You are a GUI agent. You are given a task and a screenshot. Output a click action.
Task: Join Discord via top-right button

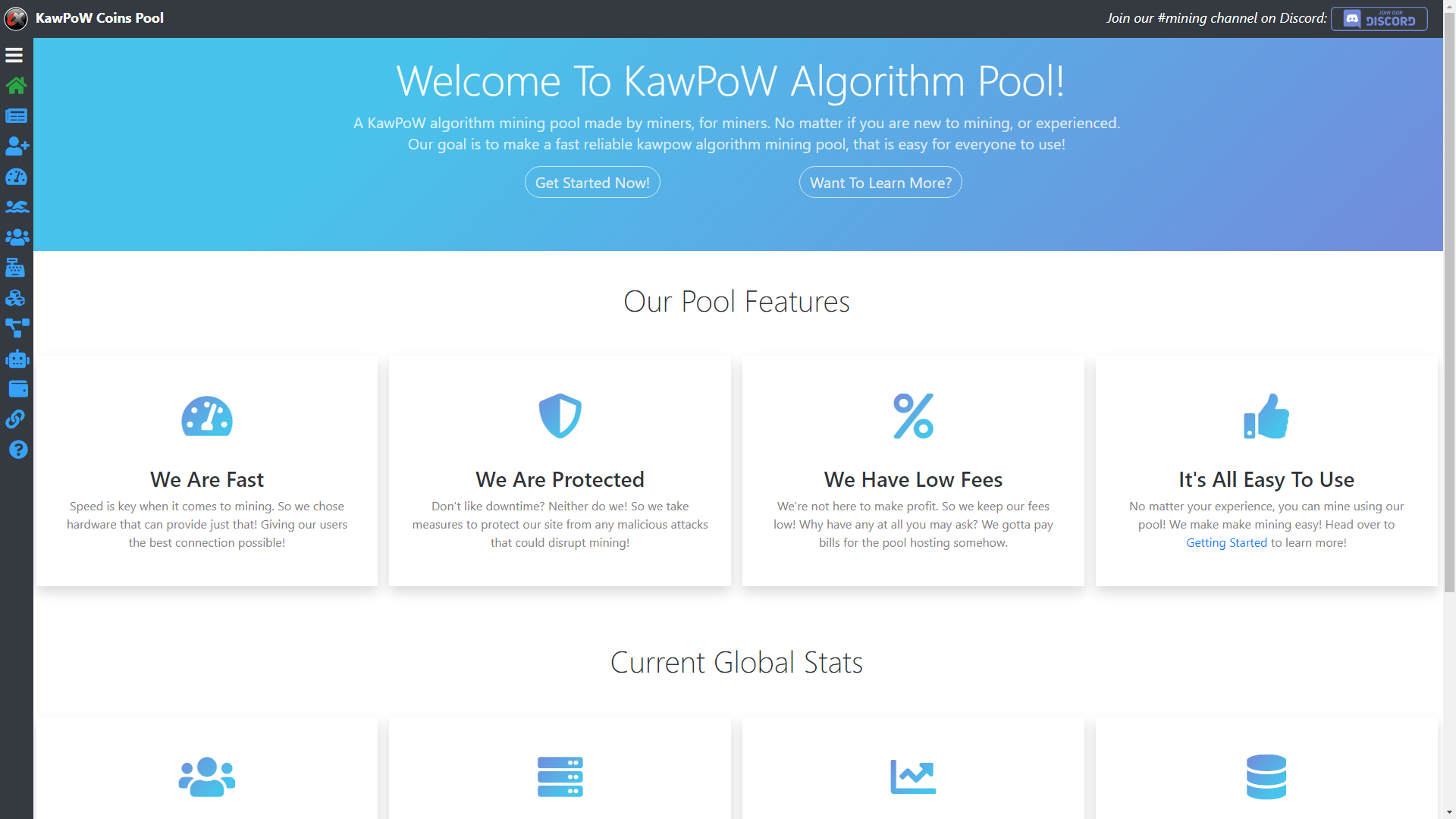pyautogui.click(x=1380, y=18)
